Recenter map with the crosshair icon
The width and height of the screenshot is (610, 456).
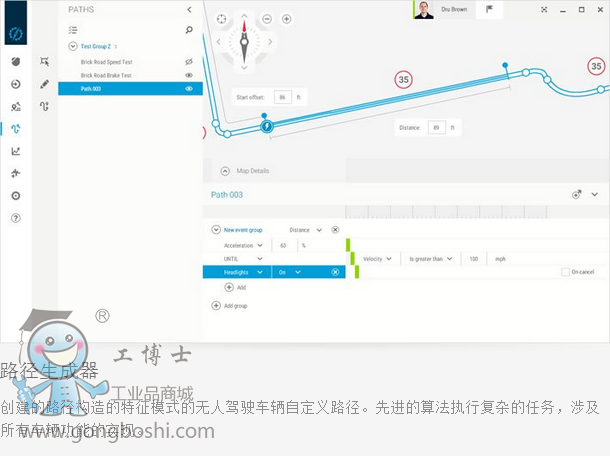221,19
